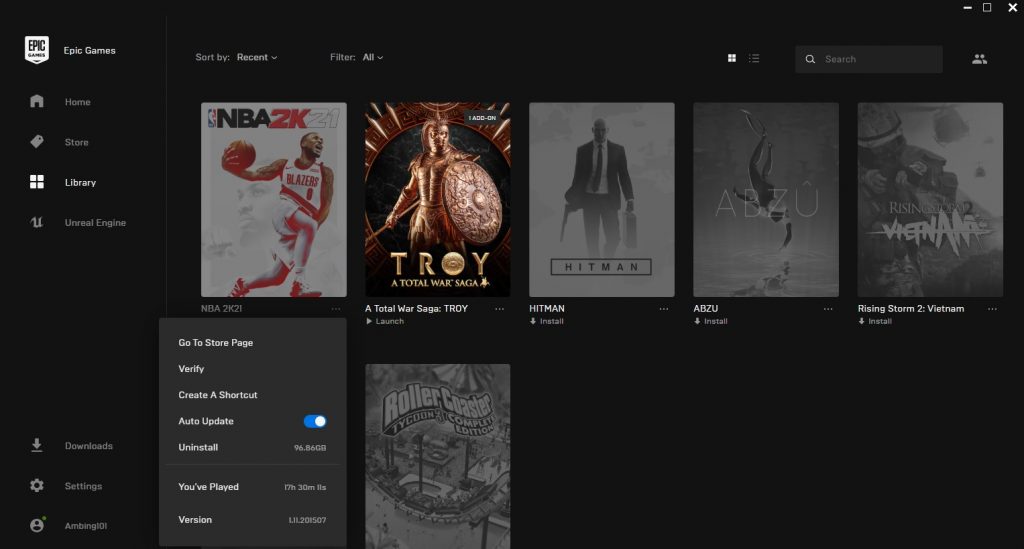Minimize the launcher window
This screenshot has width=1024, height=549.
[967, 7]
